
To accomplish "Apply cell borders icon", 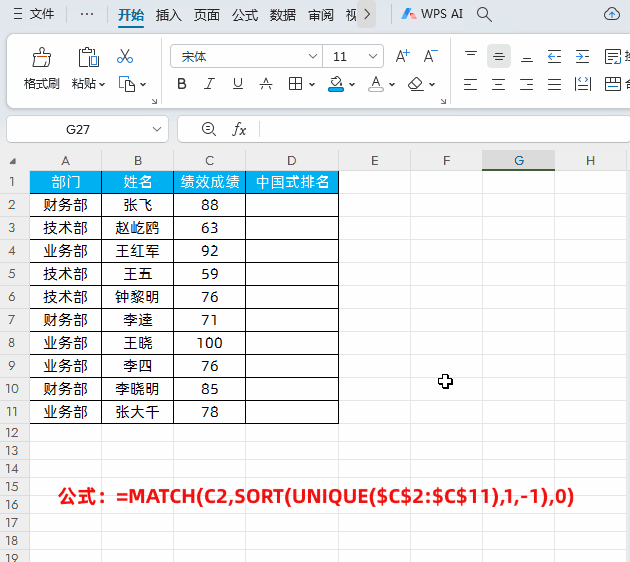I will click(x=295, y=84).
